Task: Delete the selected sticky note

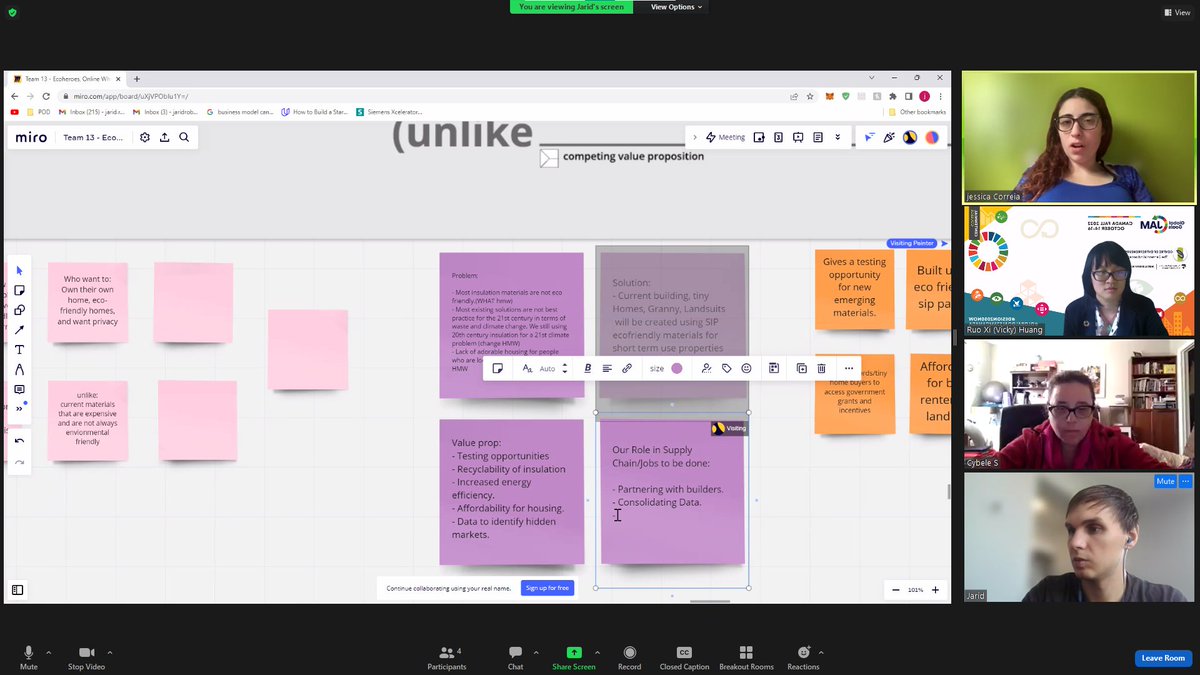Action: coord(821,368)
